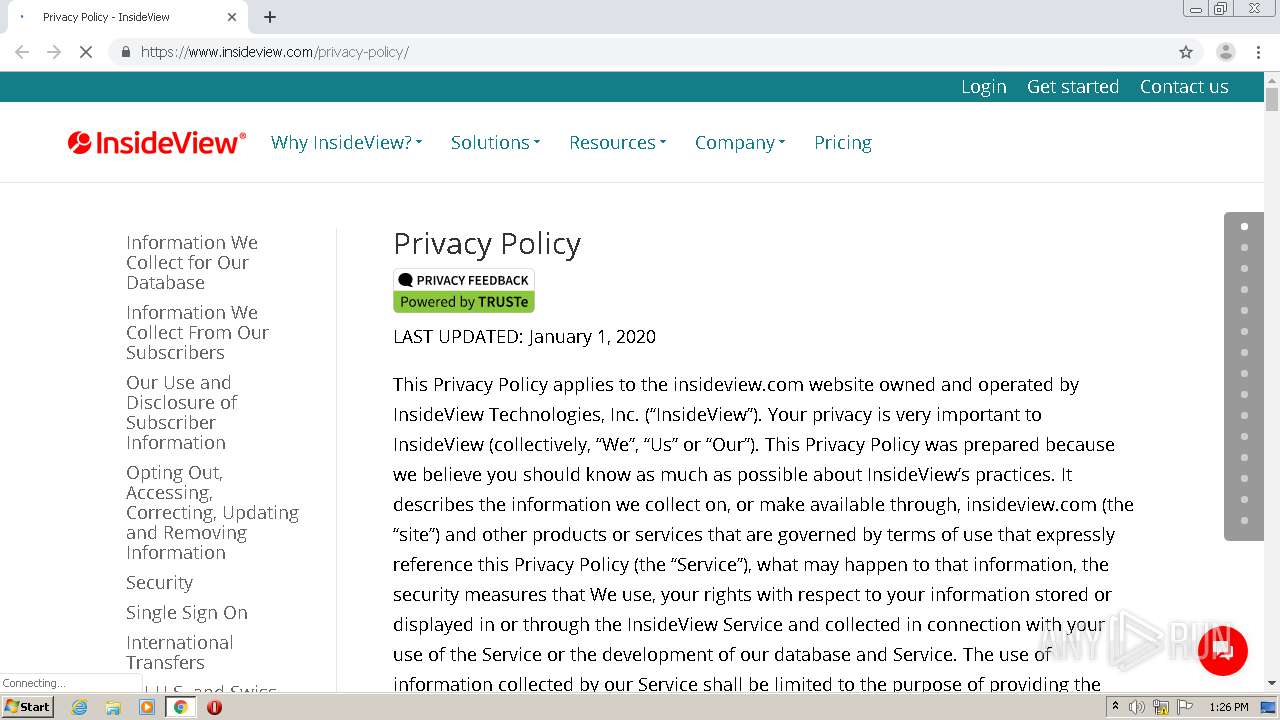
Task: Stop loading page with X button
Action: 86,52
